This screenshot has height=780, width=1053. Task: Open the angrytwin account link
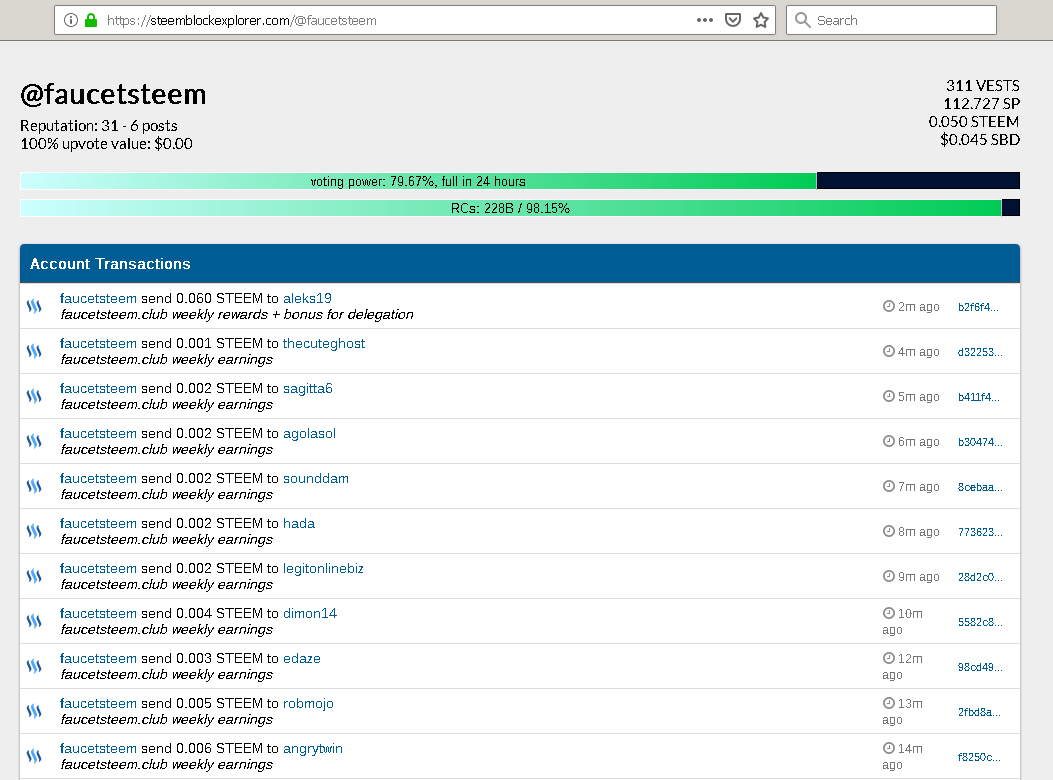[x=312, y=748]
